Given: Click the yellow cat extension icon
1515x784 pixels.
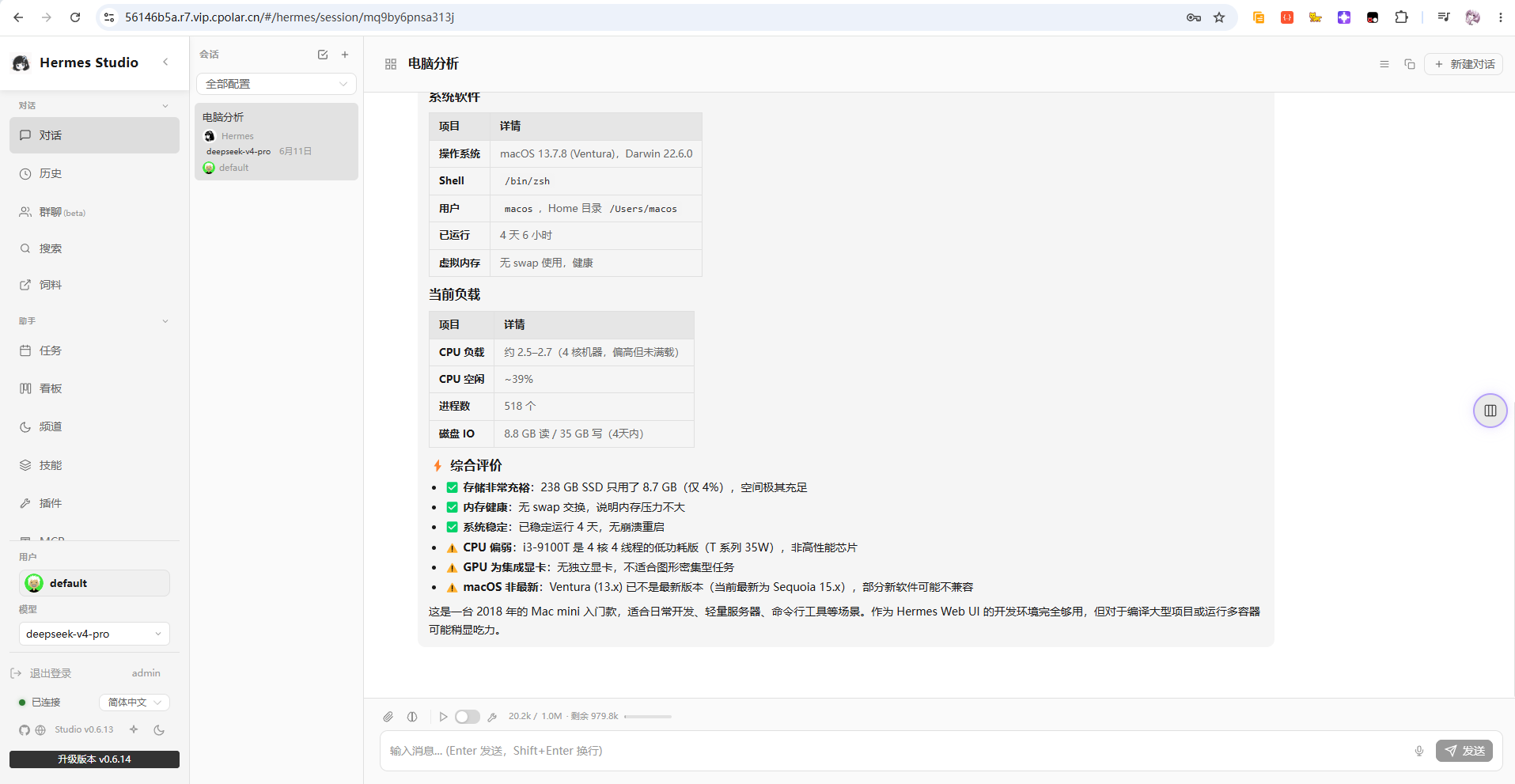Looking at the screenshot, I should click(1316, 17).
